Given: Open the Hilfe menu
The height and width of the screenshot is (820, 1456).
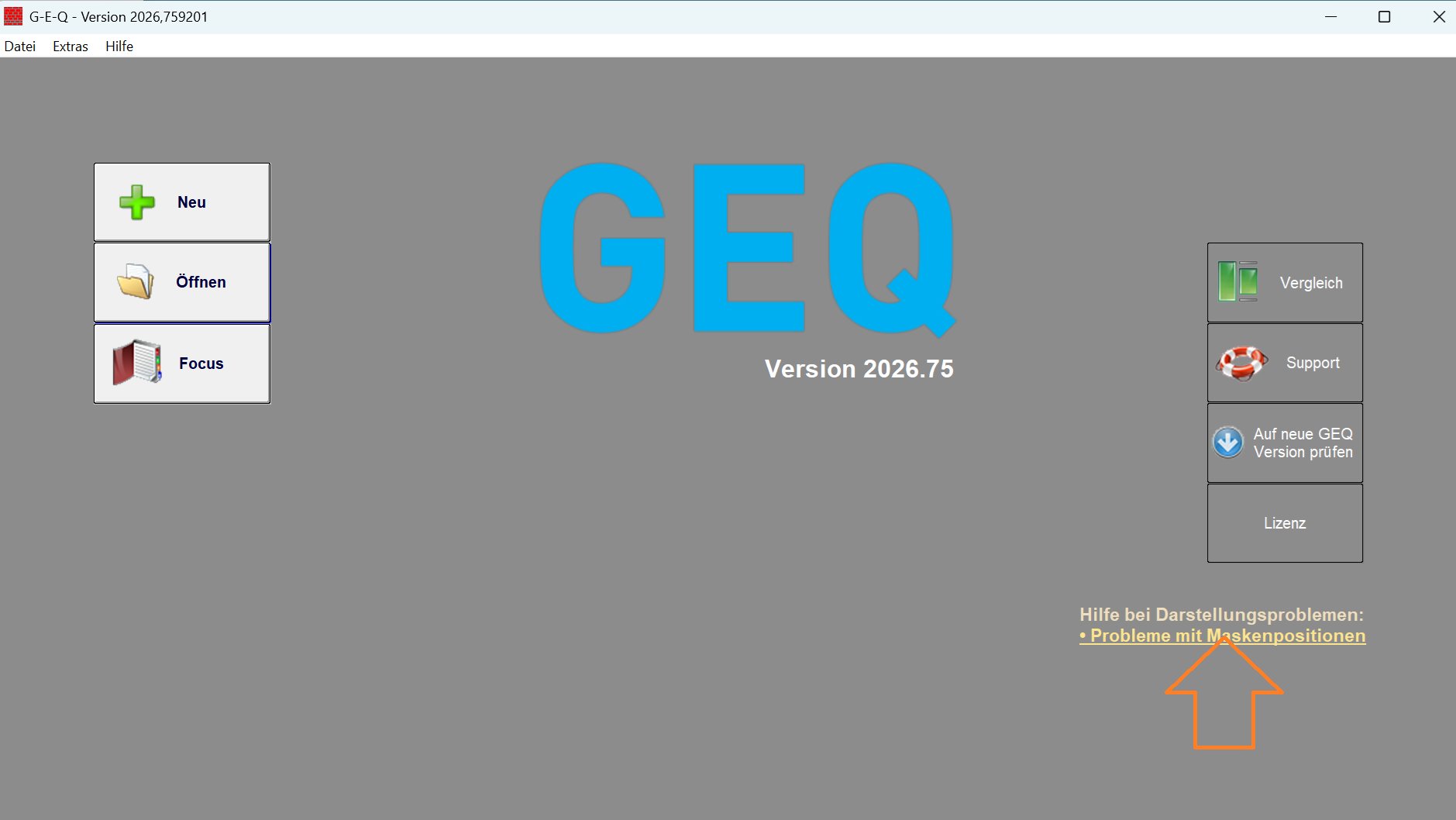Looking at the screenshot, I should [119, 47].
